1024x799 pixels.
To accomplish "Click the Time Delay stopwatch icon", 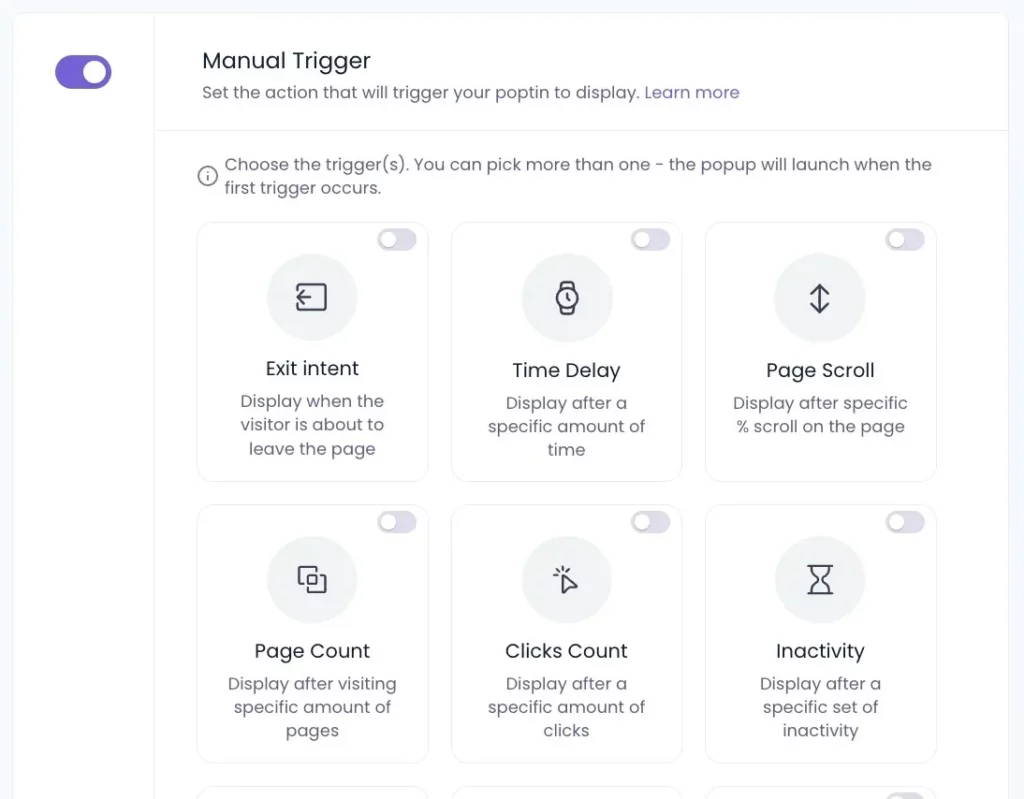I will (566, 297).
